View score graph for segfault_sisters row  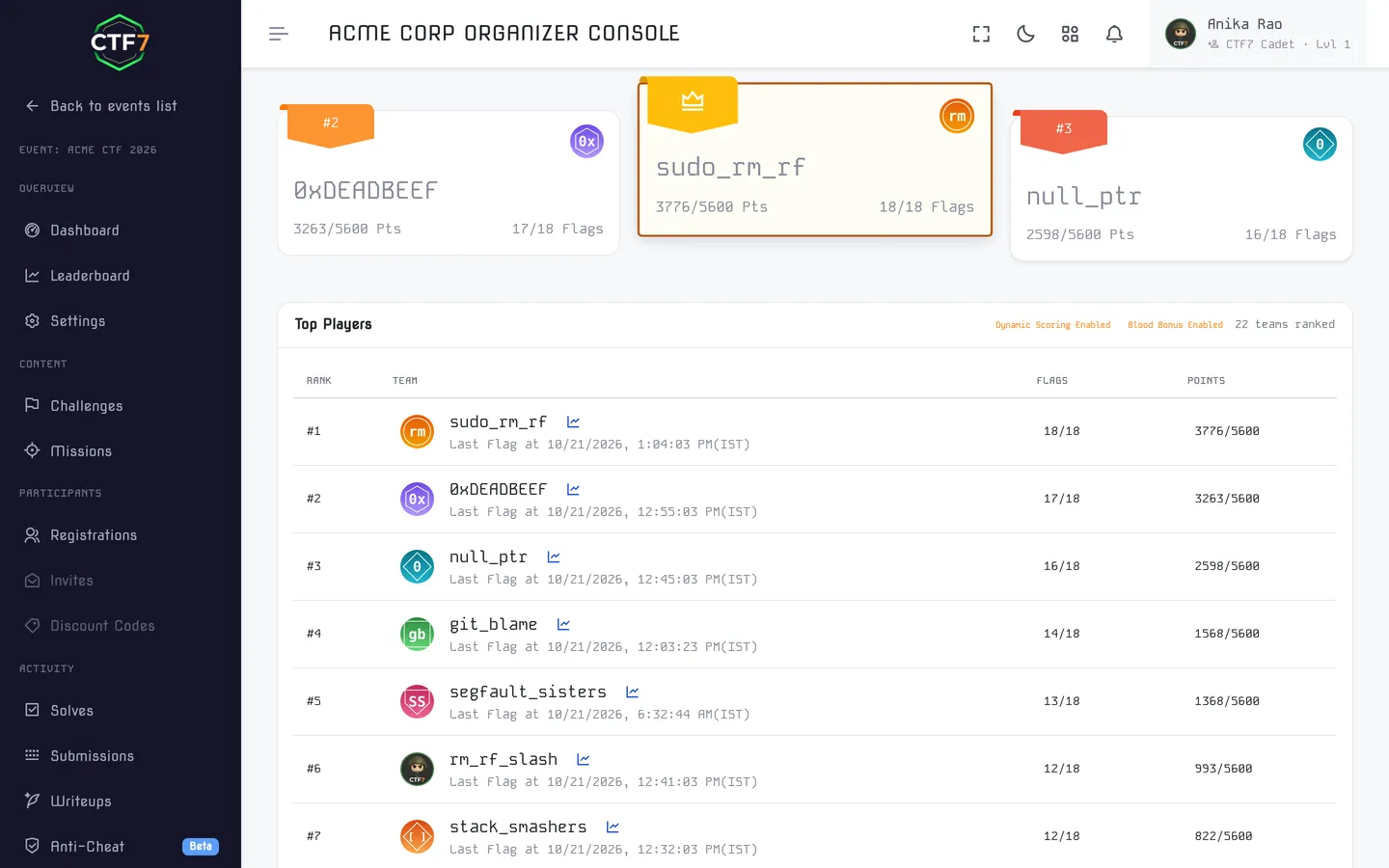pyautogui.click(x=633, y=692)
